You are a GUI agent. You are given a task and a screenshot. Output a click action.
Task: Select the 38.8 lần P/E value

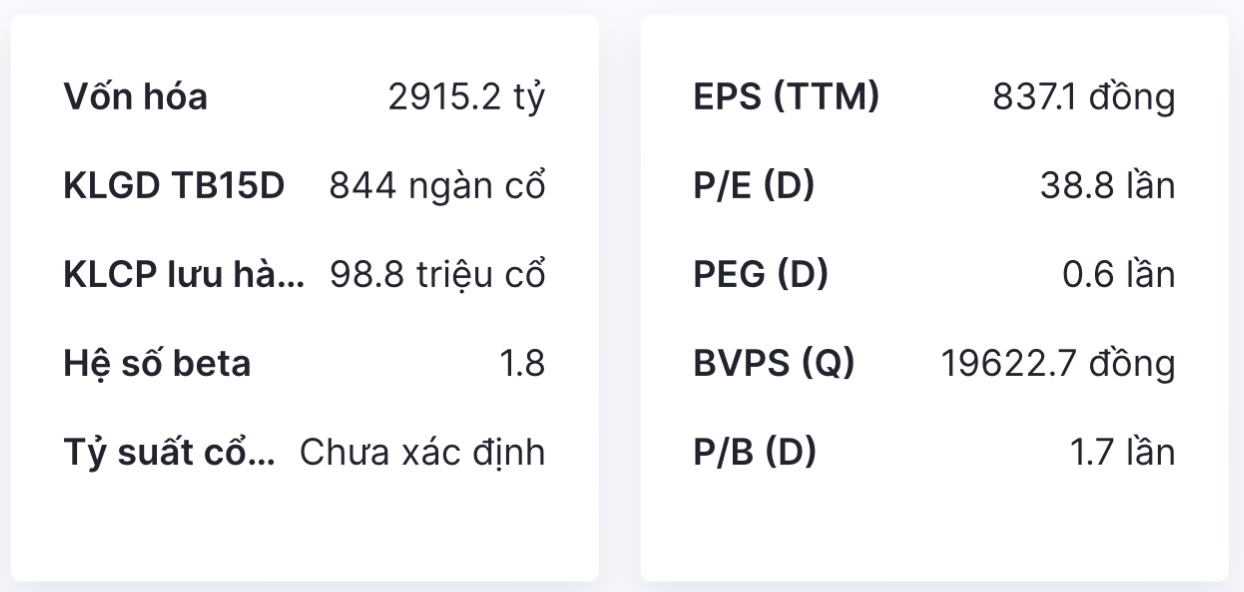(1107, 186)
